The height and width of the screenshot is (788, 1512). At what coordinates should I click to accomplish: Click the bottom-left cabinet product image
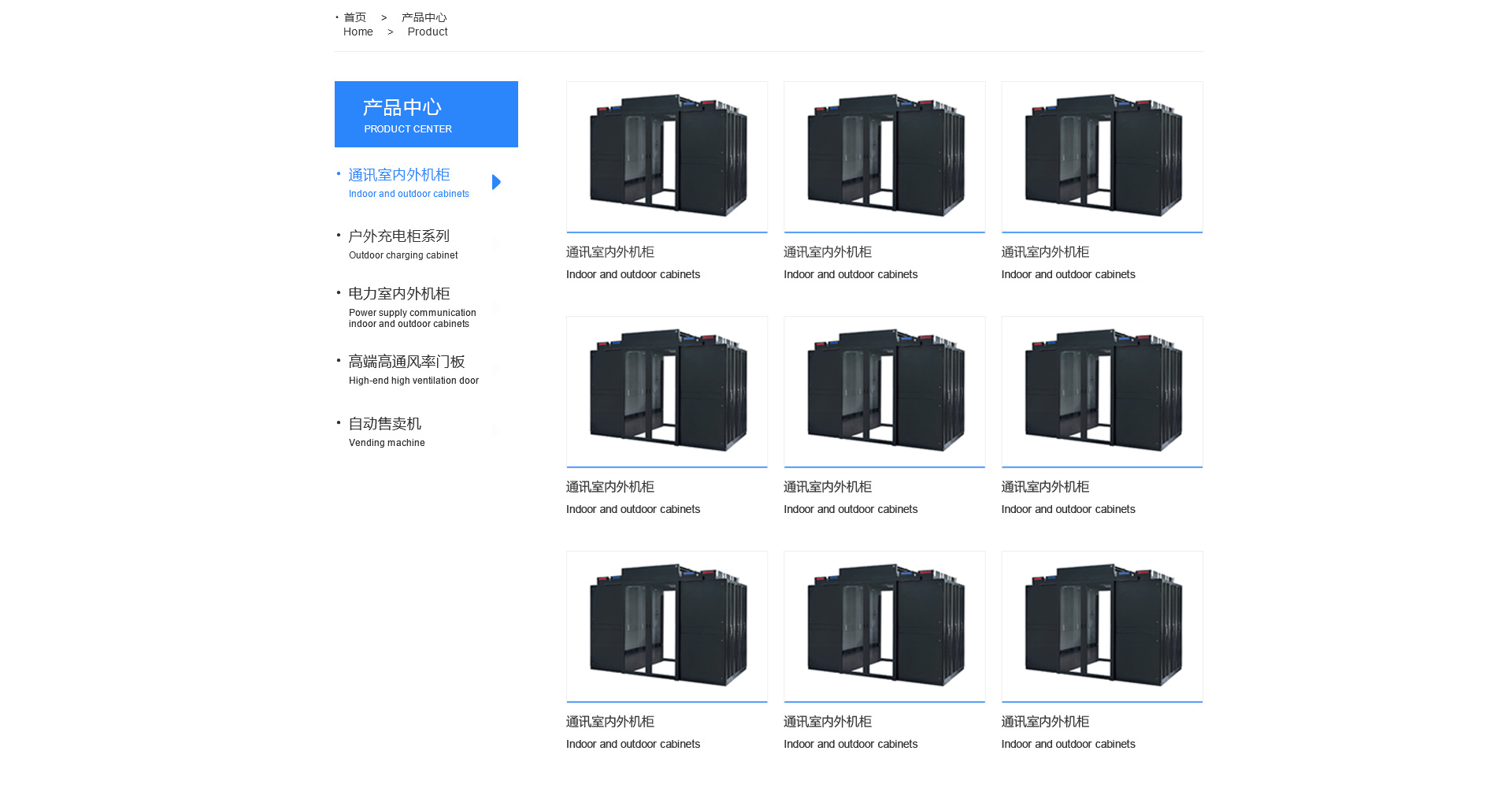(x=667, y=626)
